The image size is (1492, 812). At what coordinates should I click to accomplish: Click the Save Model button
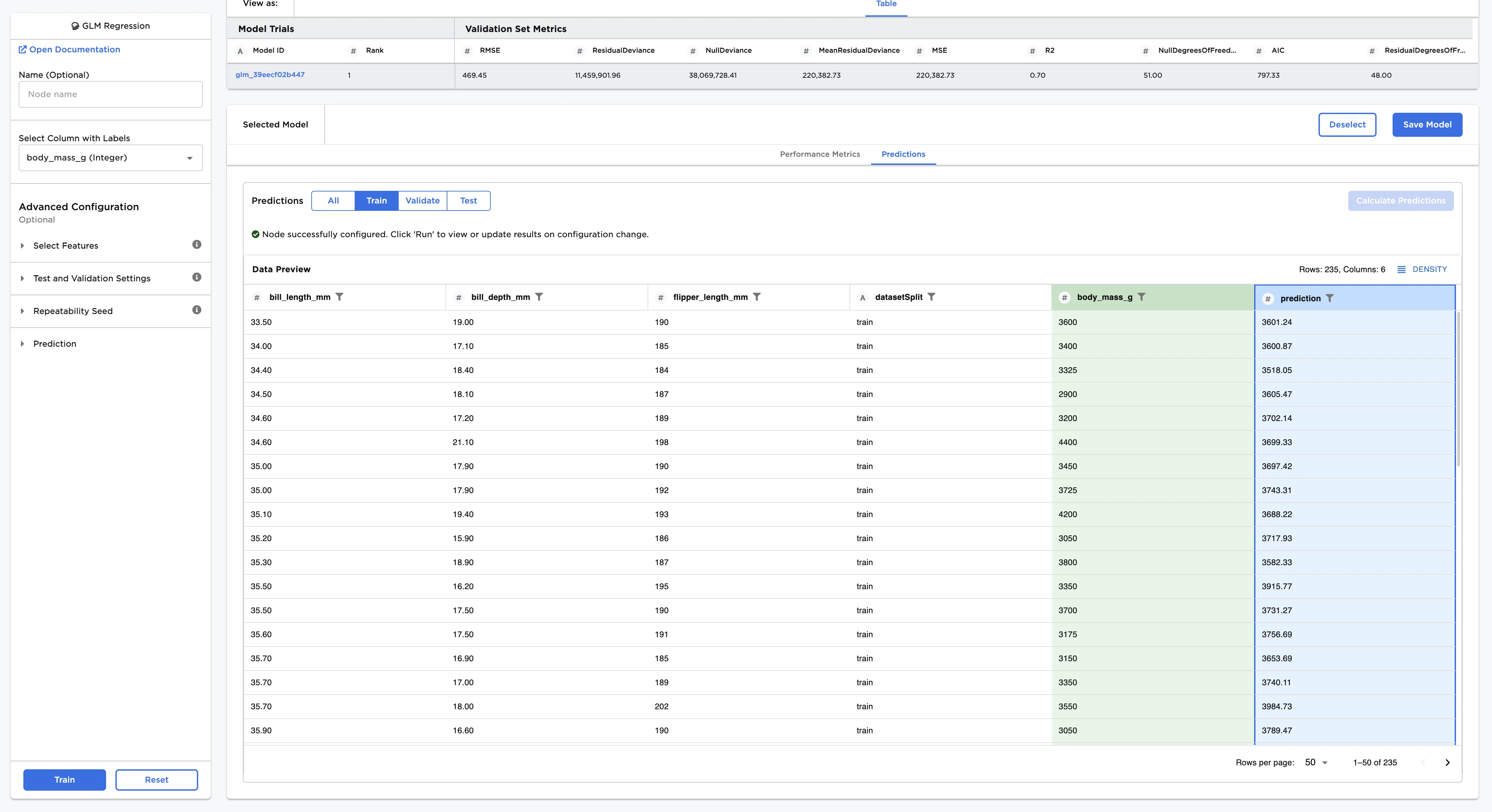coord(1427,124)
